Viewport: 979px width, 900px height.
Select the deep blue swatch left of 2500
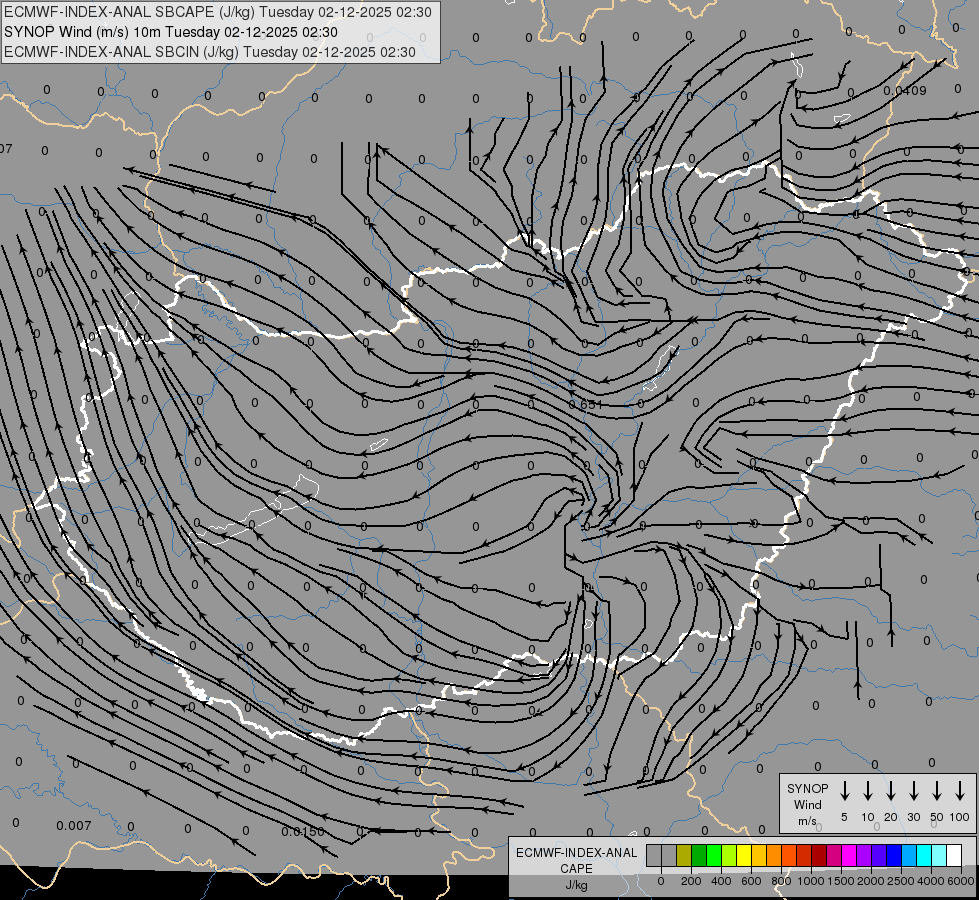pyautogui.click(x=895, y=855)
